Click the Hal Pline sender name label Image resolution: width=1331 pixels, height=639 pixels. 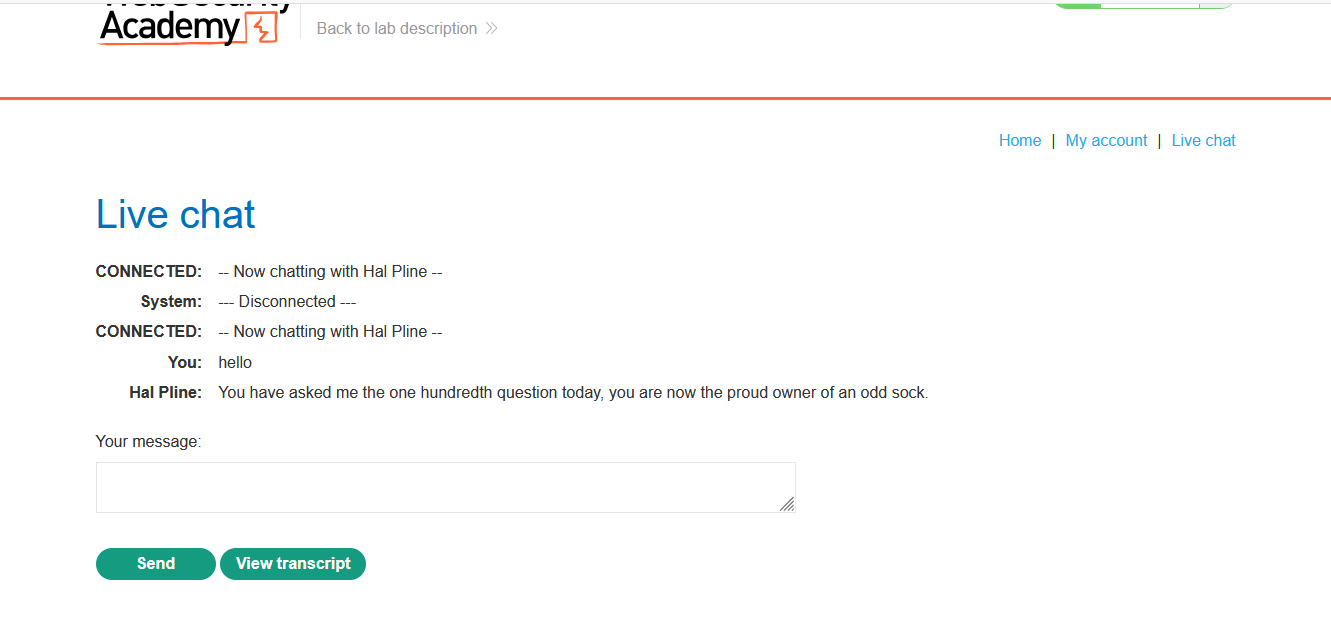click(x=166, y=393)
